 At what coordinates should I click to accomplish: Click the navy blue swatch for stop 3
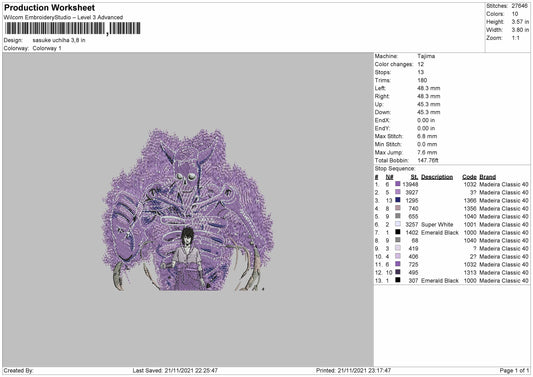pyautogui.click(x=397, y=200)
